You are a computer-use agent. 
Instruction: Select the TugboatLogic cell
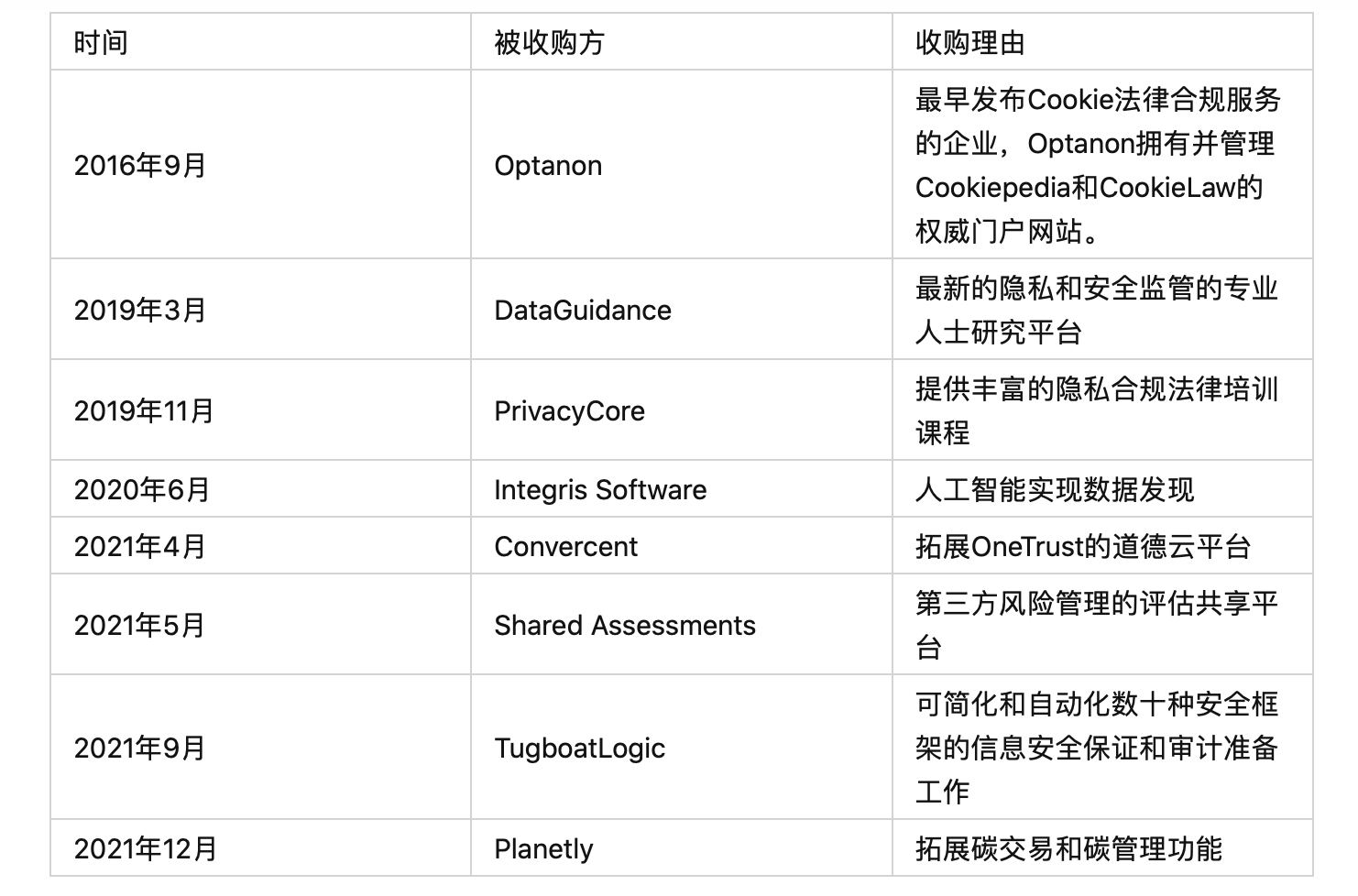tap(681, 748)
